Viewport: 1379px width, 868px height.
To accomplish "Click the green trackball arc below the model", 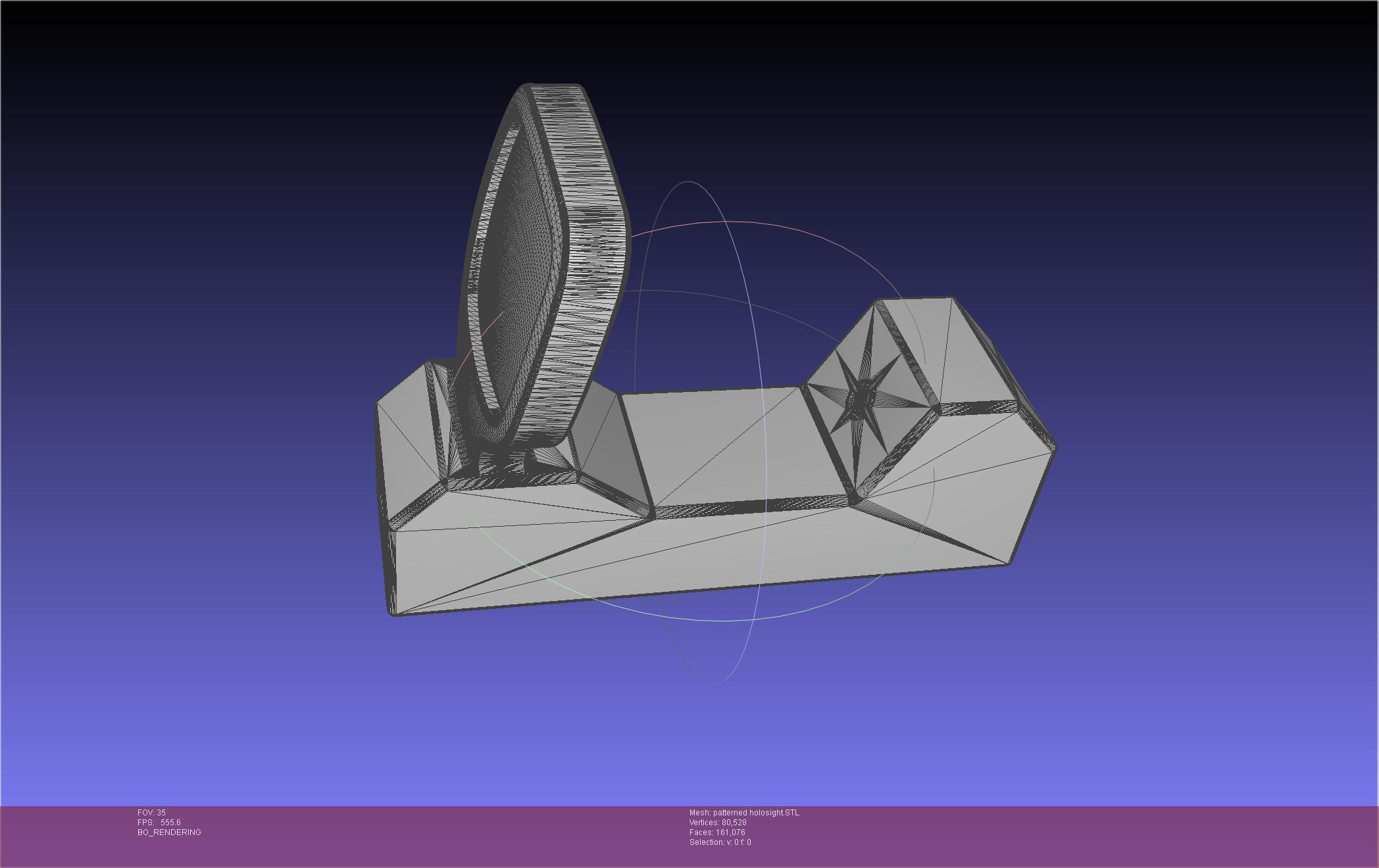I will 691,619.
